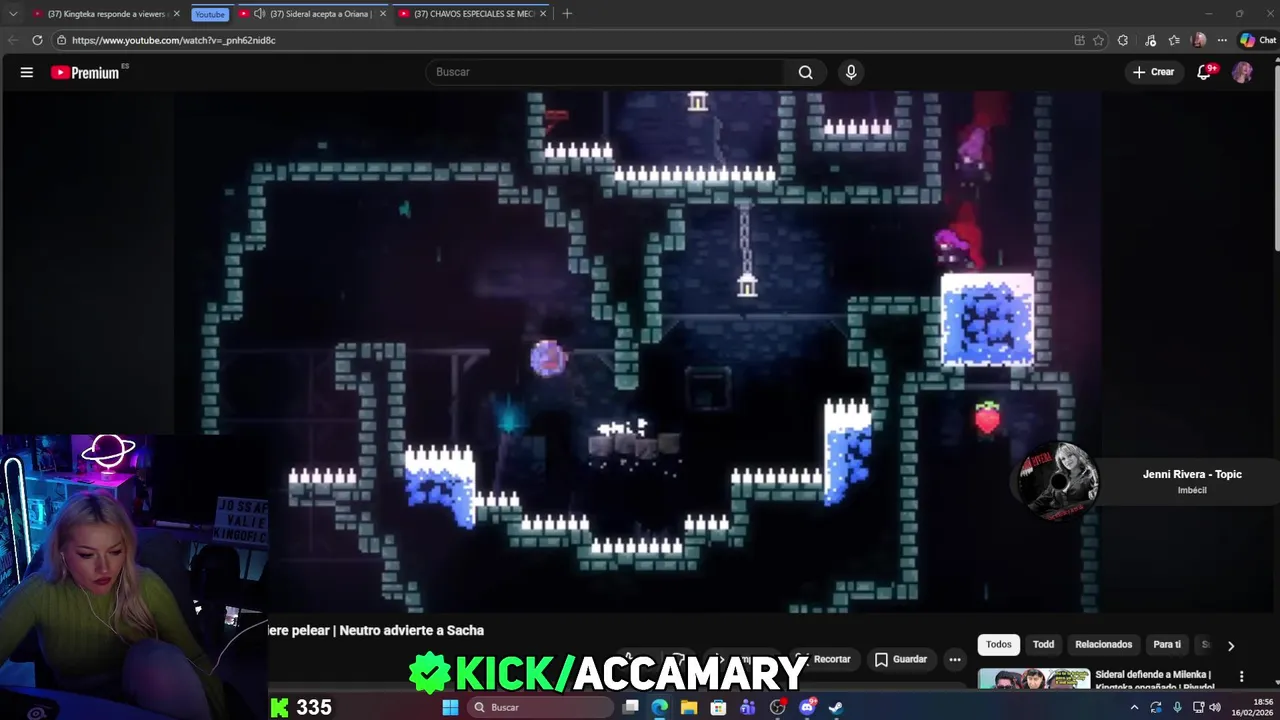Open Steam from the taskbar

836,707
